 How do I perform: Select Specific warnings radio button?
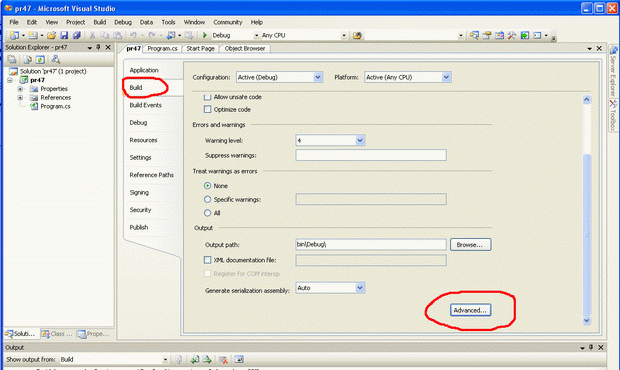(x=207, y=199)
